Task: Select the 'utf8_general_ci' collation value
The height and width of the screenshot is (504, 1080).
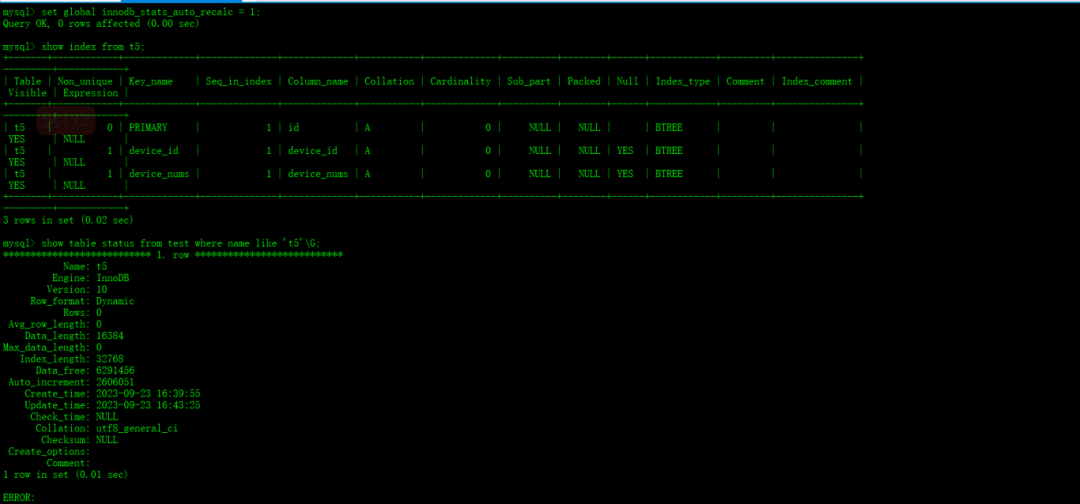Action: 137,428
